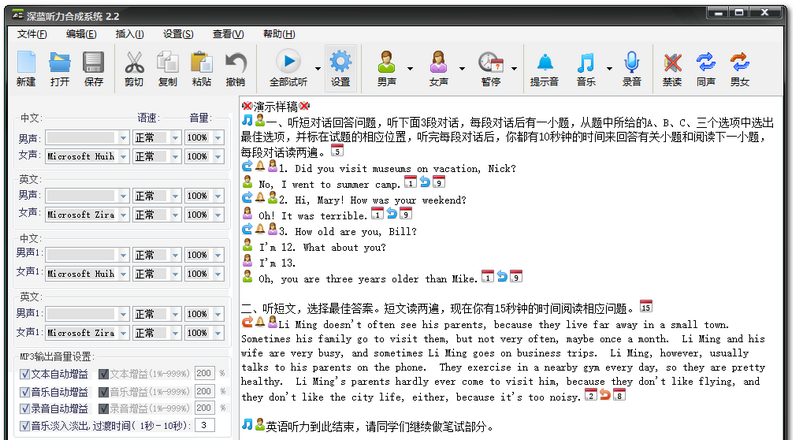Click the bell icon before 'Did you visit museums'
793x440 pixels.
[x=260, y=166]
